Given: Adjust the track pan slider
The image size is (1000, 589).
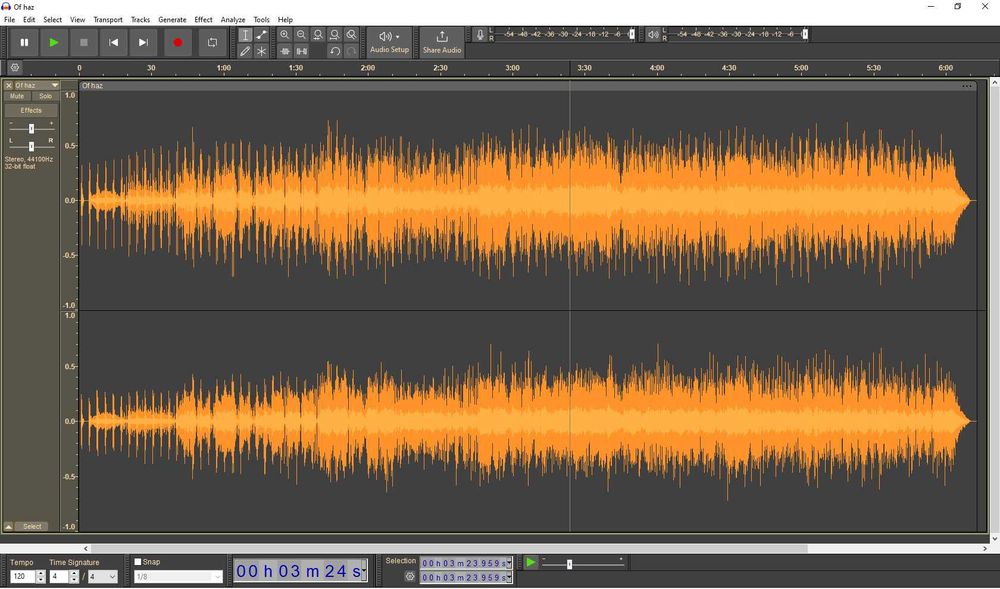Looking at the screenshot, I should [x=31, y=146].
